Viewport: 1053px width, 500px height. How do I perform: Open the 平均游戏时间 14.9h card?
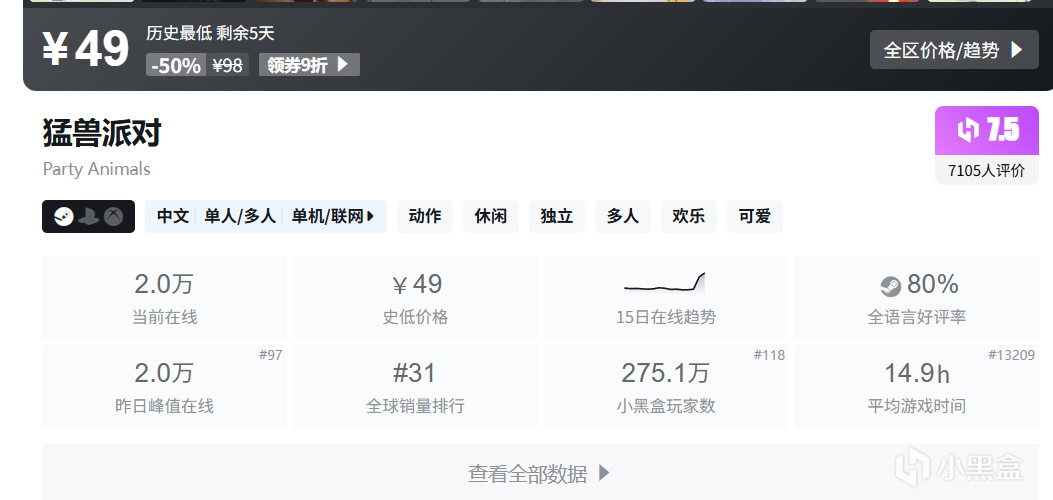click(x=917, y=386)
